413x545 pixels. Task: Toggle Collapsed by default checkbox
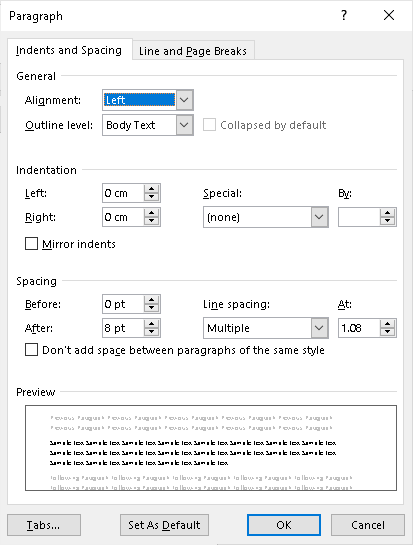click(x=209, y=125)
